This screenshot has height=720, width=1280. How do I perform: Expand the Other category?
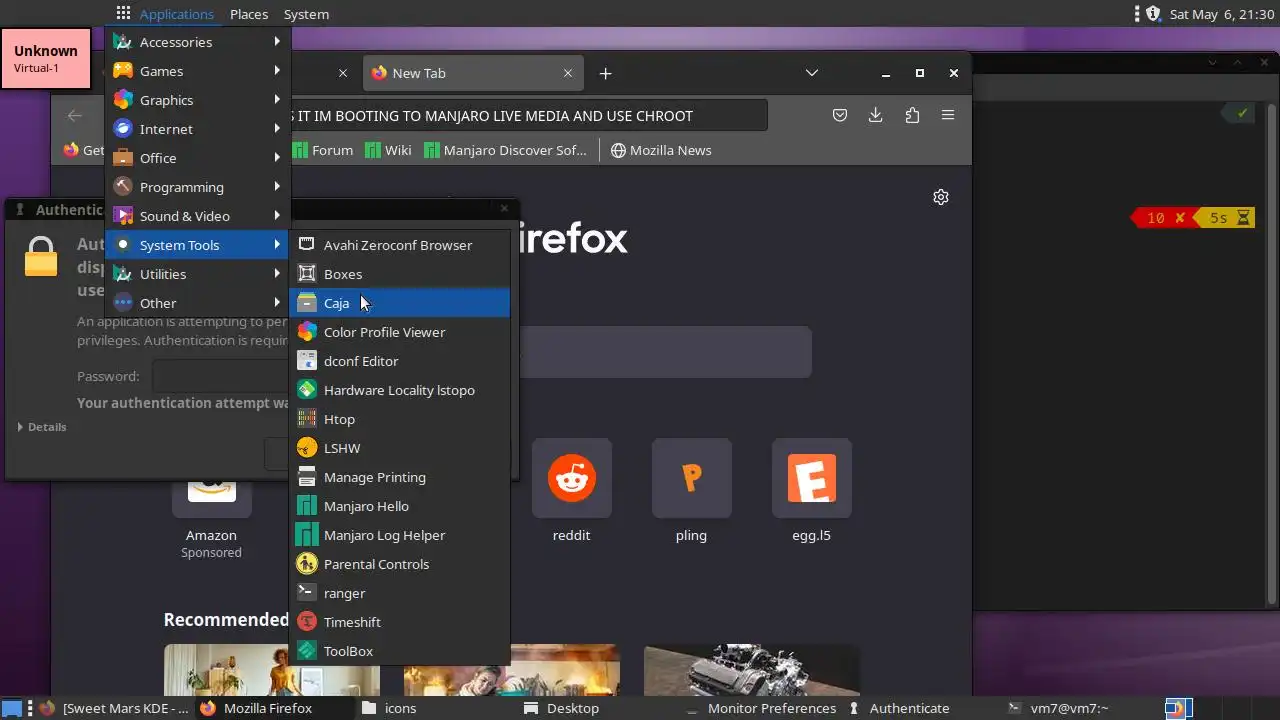coord(198,303)
